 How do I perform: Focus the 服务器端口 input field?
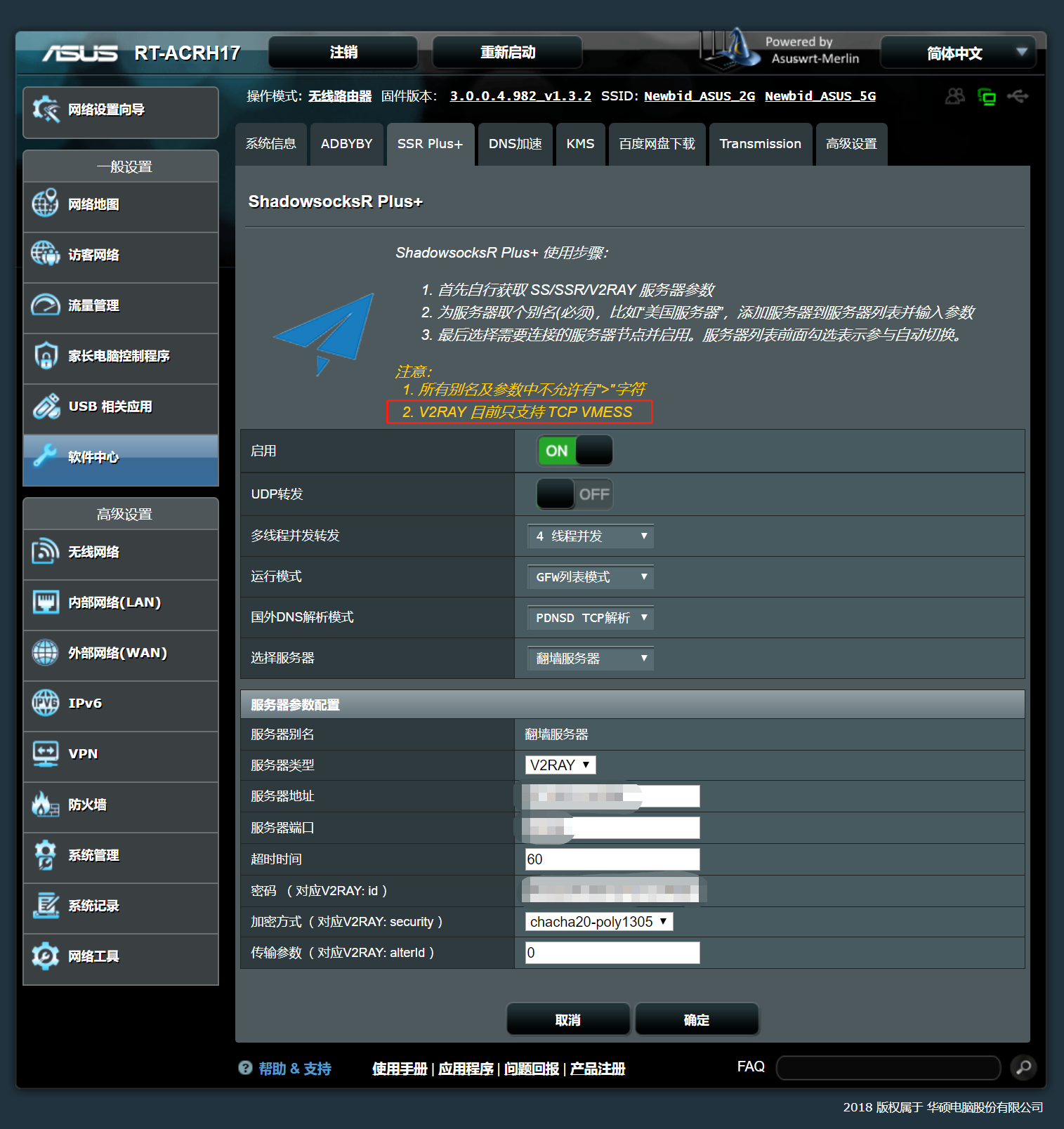coord(612,828)
